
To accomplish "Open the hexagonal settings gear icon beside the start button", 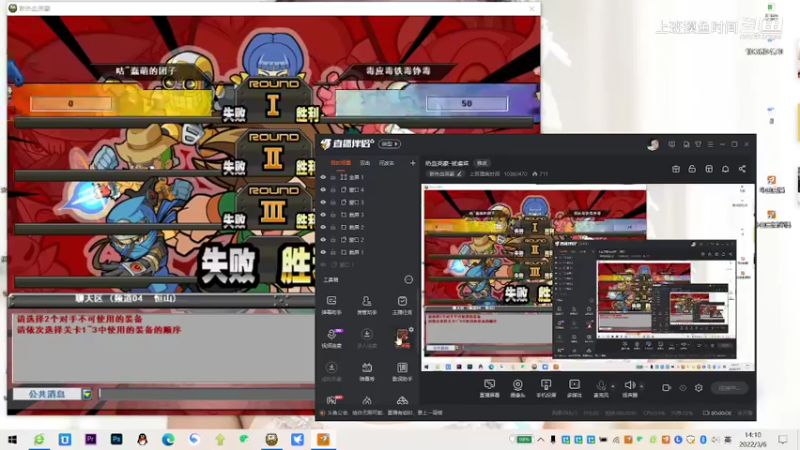I will 698,388.
